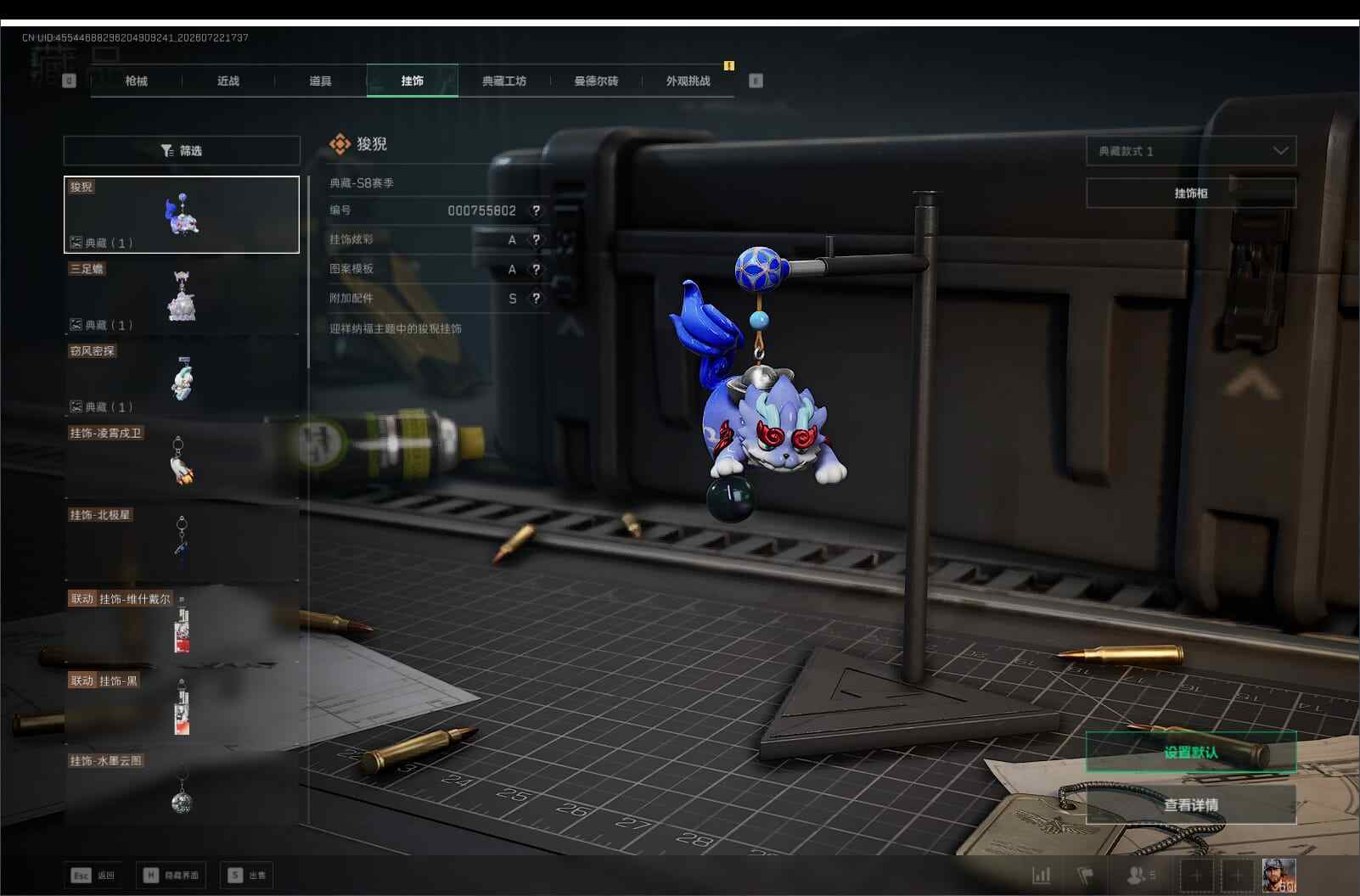Click the flag icon in bottom bar

pyautogui.click(x=1085, y=875)
